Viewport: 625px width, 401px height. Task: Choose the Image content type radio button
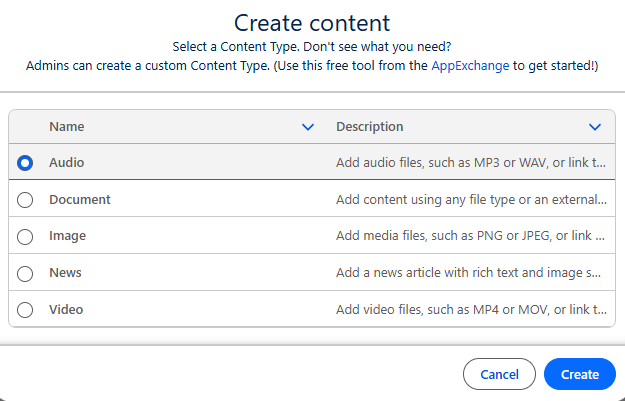(x=25, y=236)
